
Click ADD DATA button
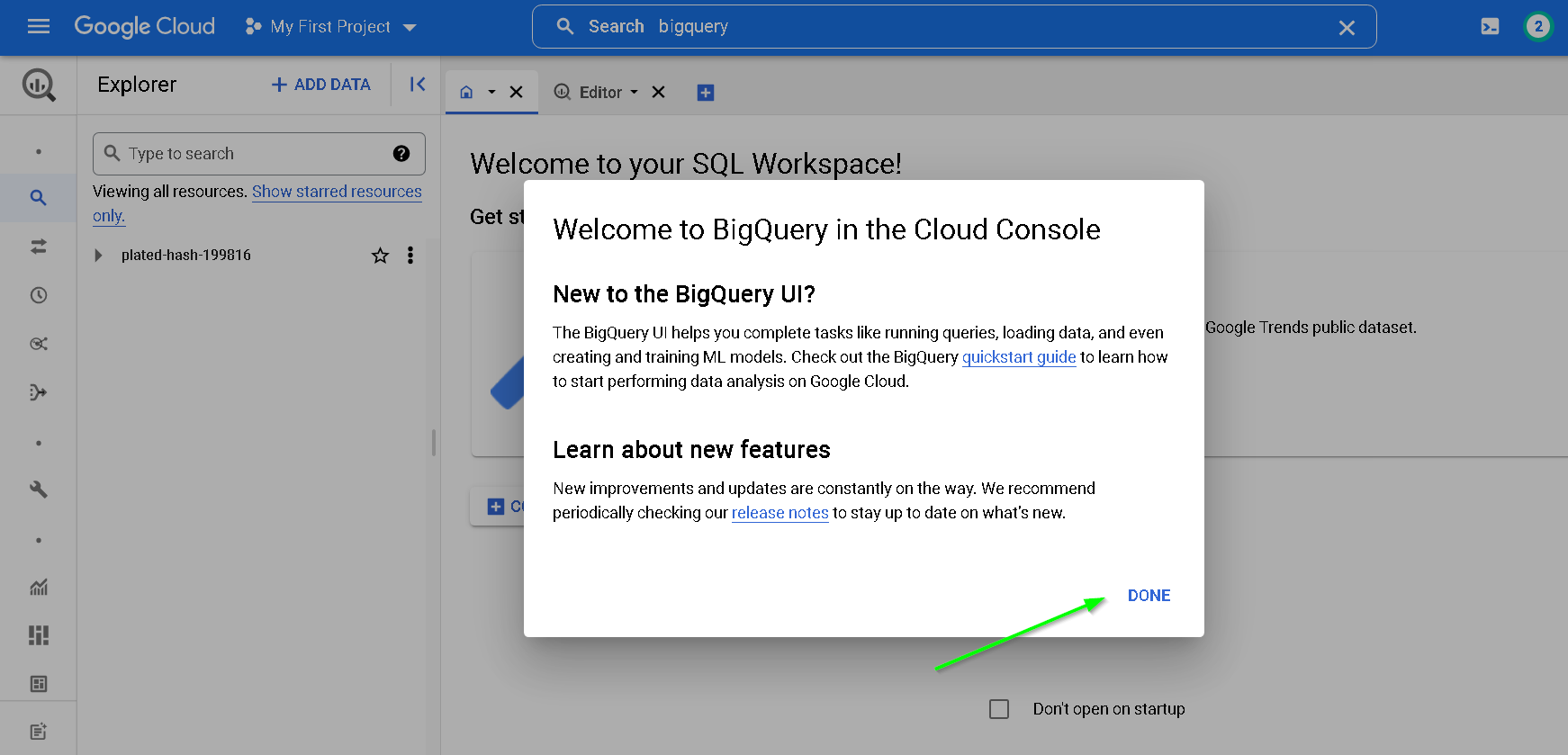(321, 85)
